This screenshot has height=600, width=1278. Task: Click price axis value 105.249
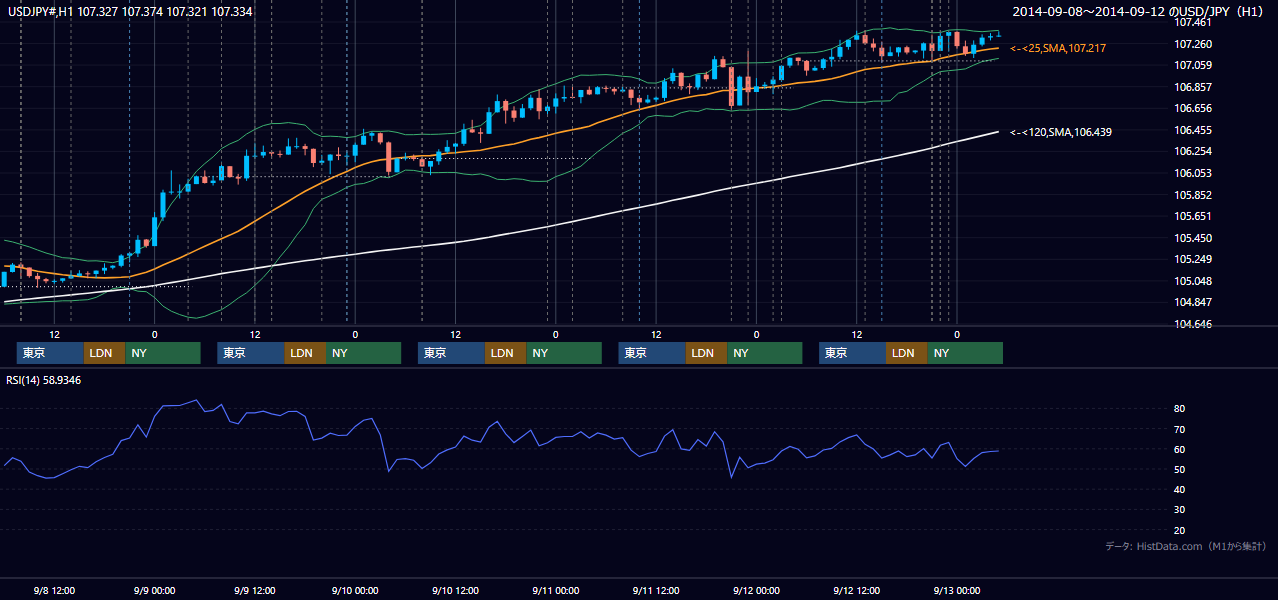(x=1194, y=259)
